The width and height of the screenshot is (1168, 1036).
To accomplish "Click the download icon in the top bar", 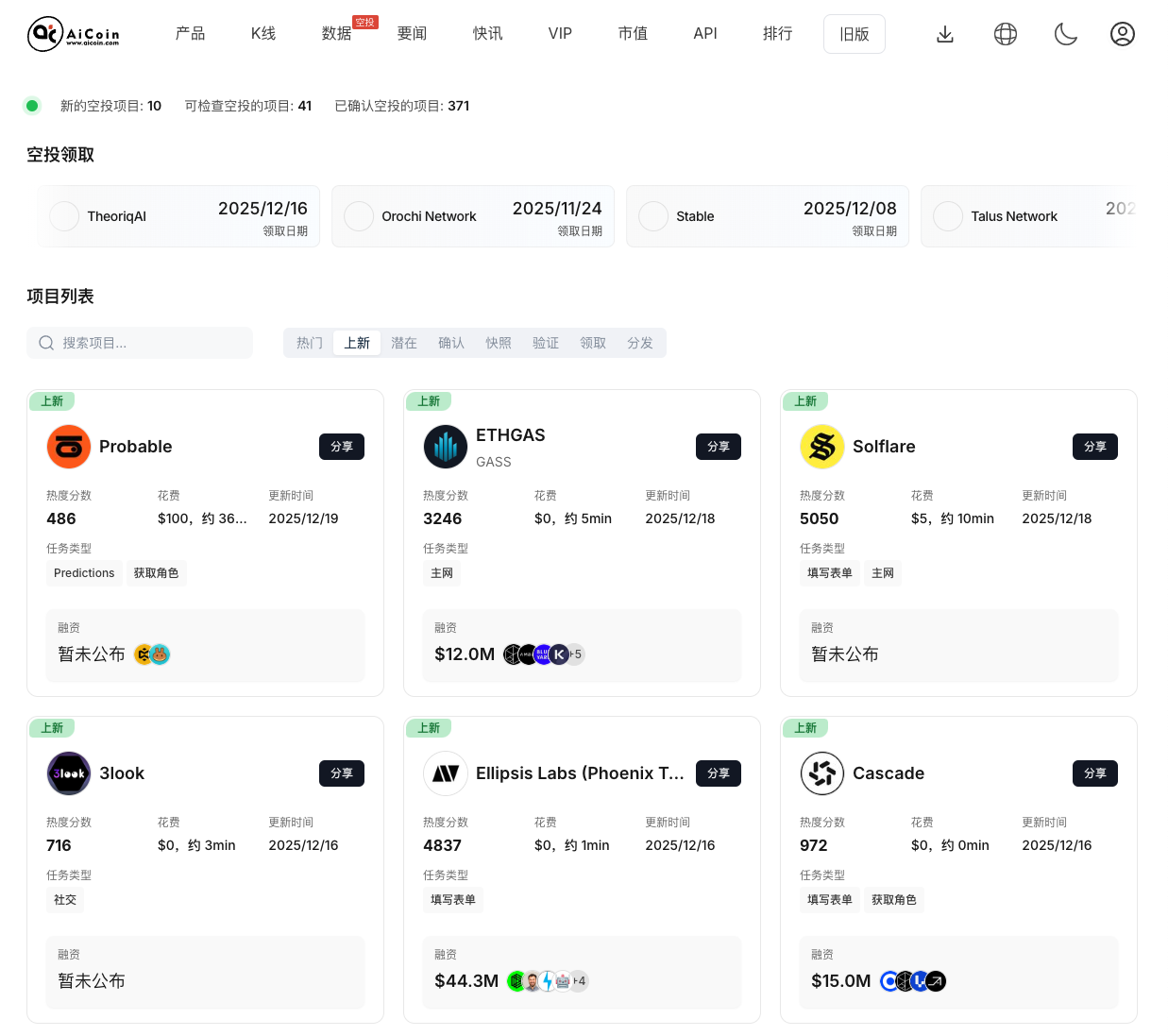I will pyautogui.click(x=945, y=33).
